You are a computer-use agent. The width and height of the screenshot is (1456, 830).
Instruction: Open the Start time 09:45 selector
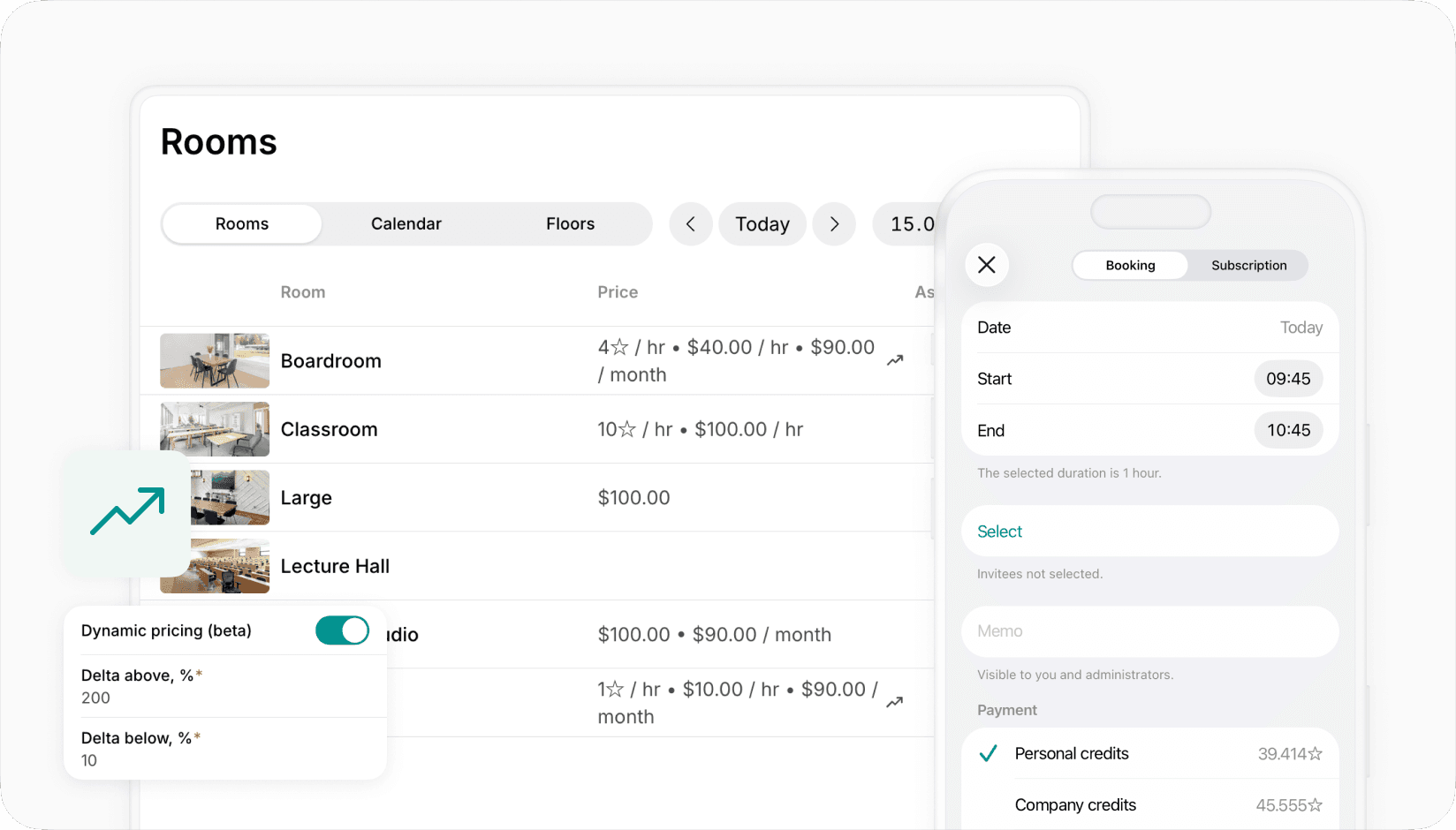tap(1288, 378)
